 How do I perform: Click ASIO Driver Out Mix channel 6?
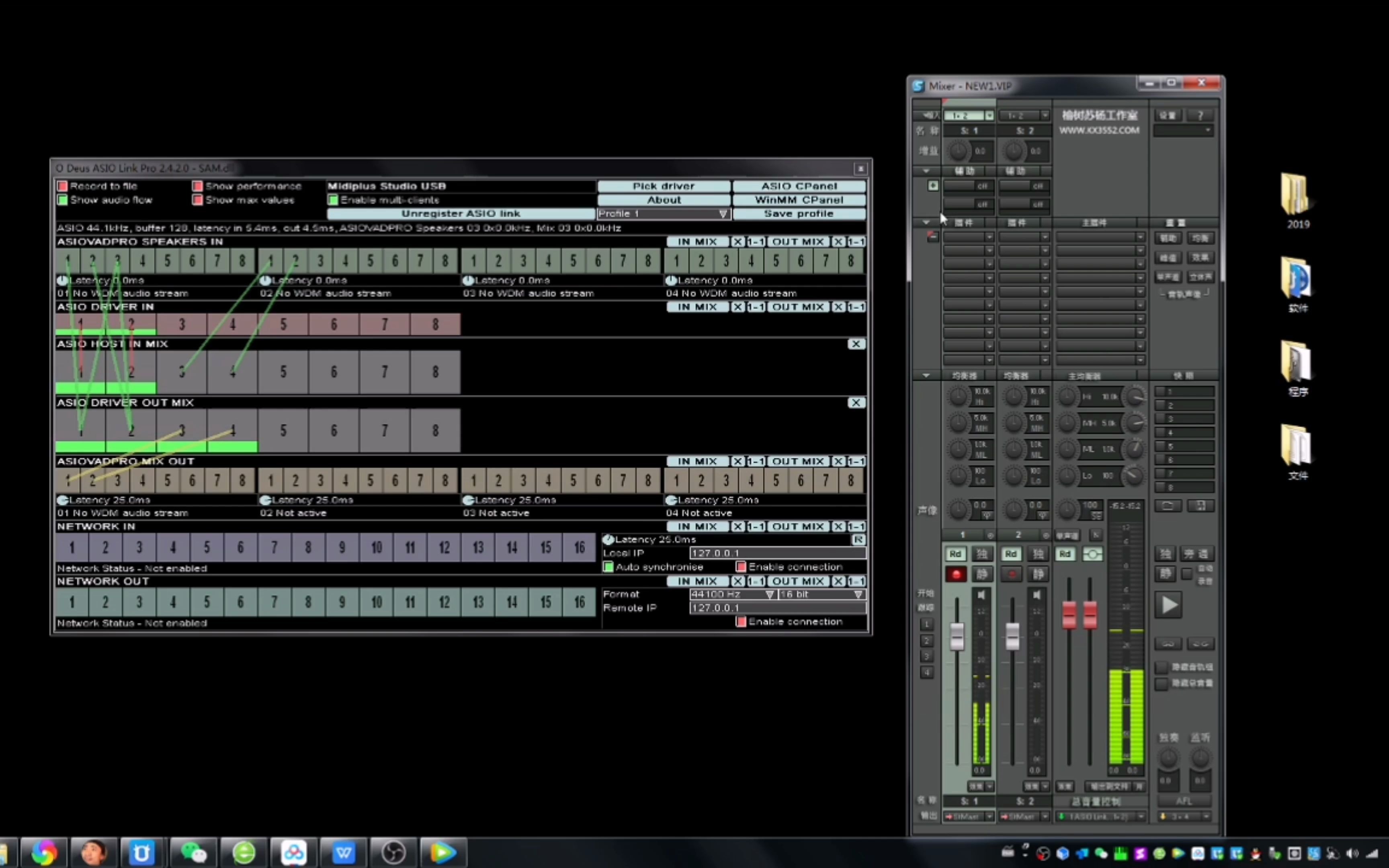334,430
